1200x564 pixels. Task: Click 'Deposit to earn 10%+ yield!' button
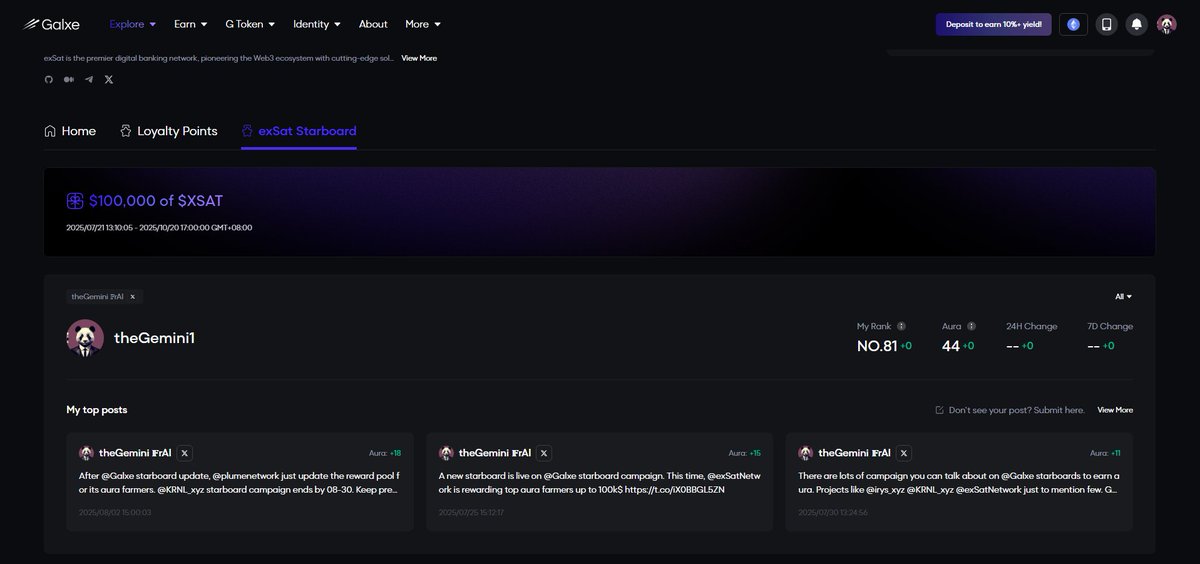[x=993, y=24]
